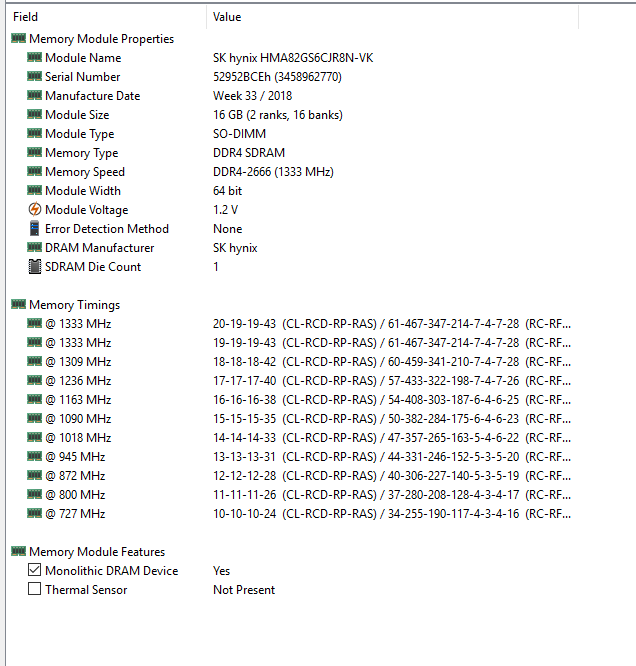Click the DRAM Manufacturer row icon
Screen dimensions: 636x666
point(34,247)
